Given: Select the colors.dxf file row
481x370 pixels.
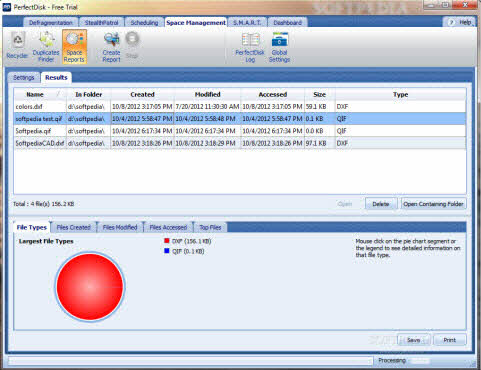Looking at the screenshot, I should click(240, 107).
